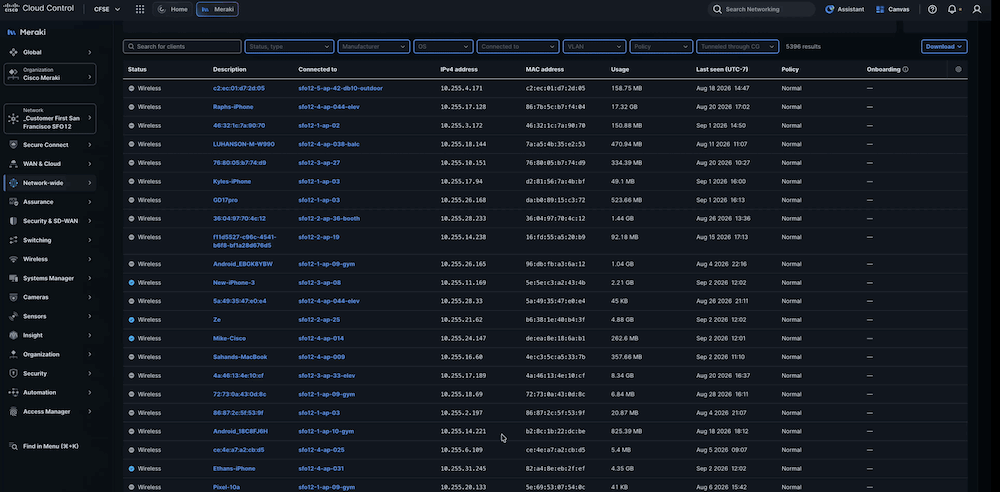Viewport: 1000px width, 492px height.
Task: Click the Search Networking field
Action: (x=761, y=10)
